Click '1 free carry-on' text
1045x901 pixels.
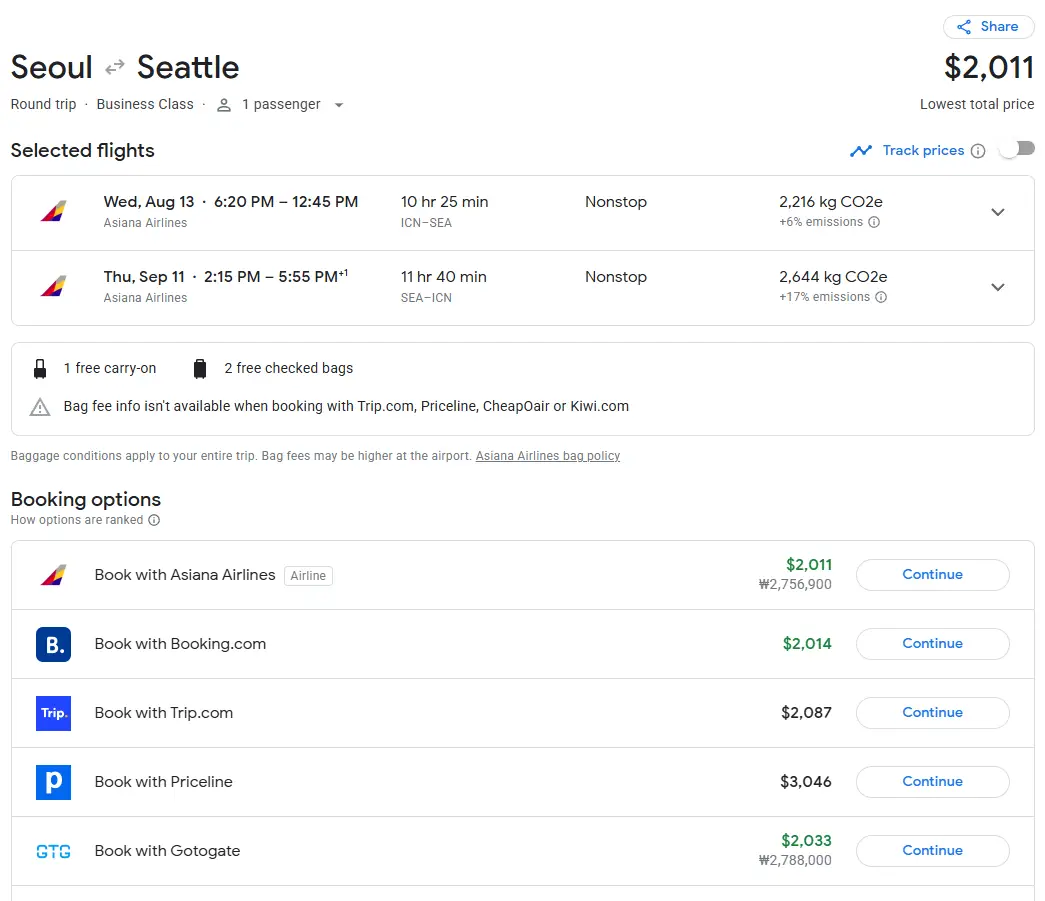pos(110,369)
